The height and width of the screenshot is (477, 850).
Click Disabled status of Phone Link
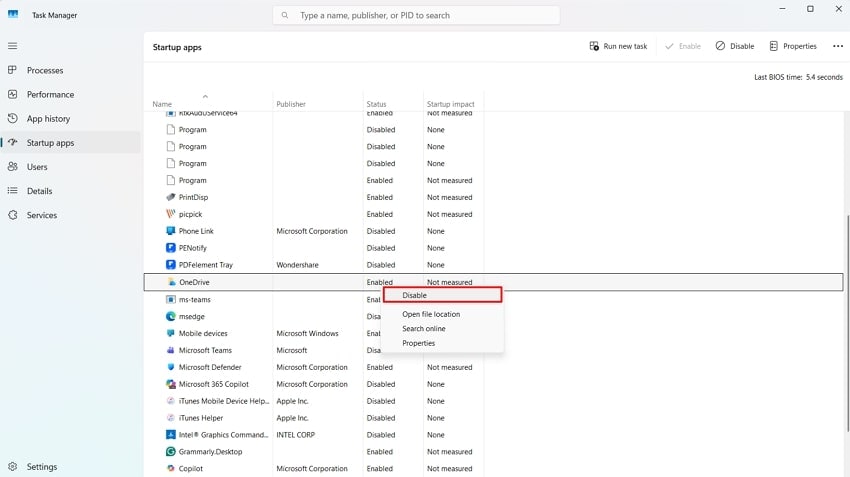pos(381,231)
